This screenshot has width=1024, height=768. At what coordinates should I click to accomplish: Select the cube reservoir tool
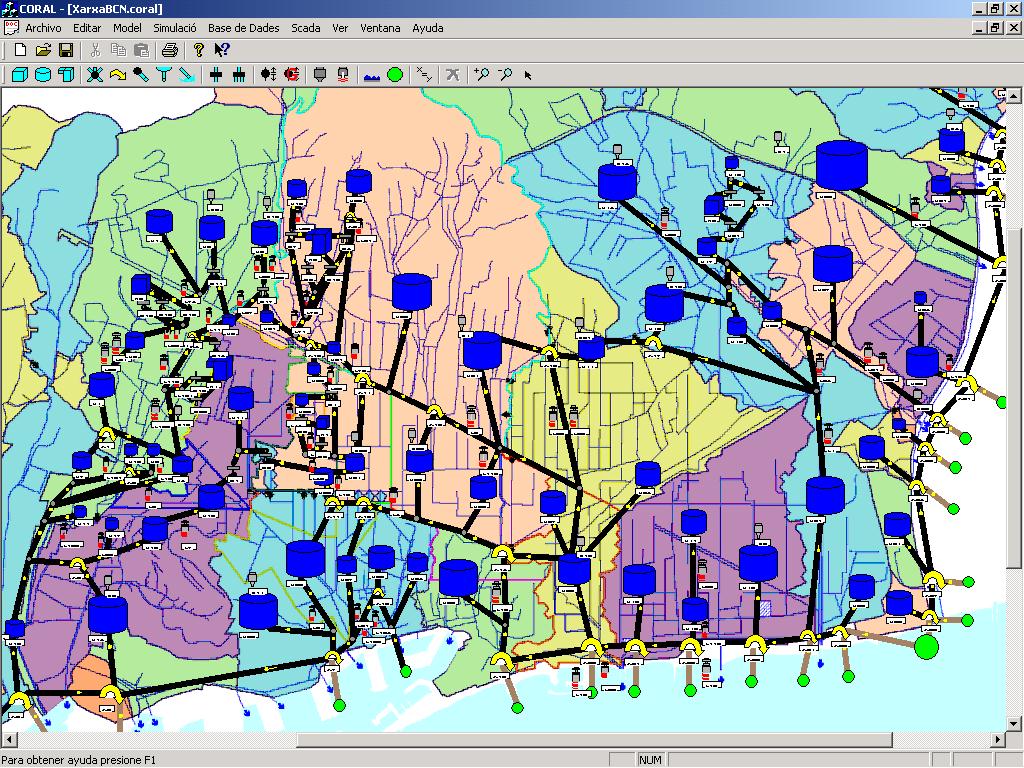pyautogui.click(x=20, y=74)
